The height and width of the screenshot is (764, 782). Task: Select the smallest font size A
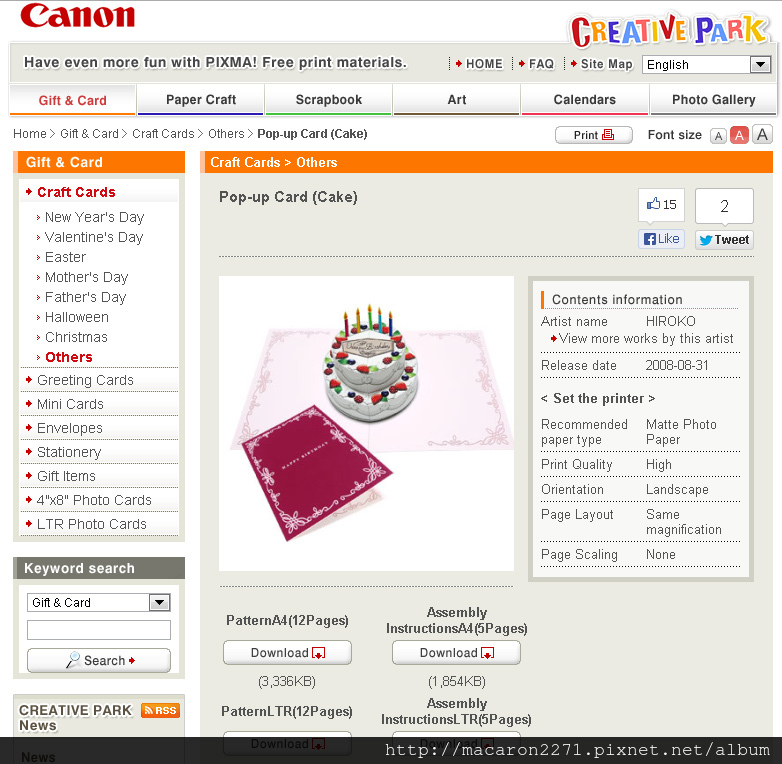(x=718, y=136)
